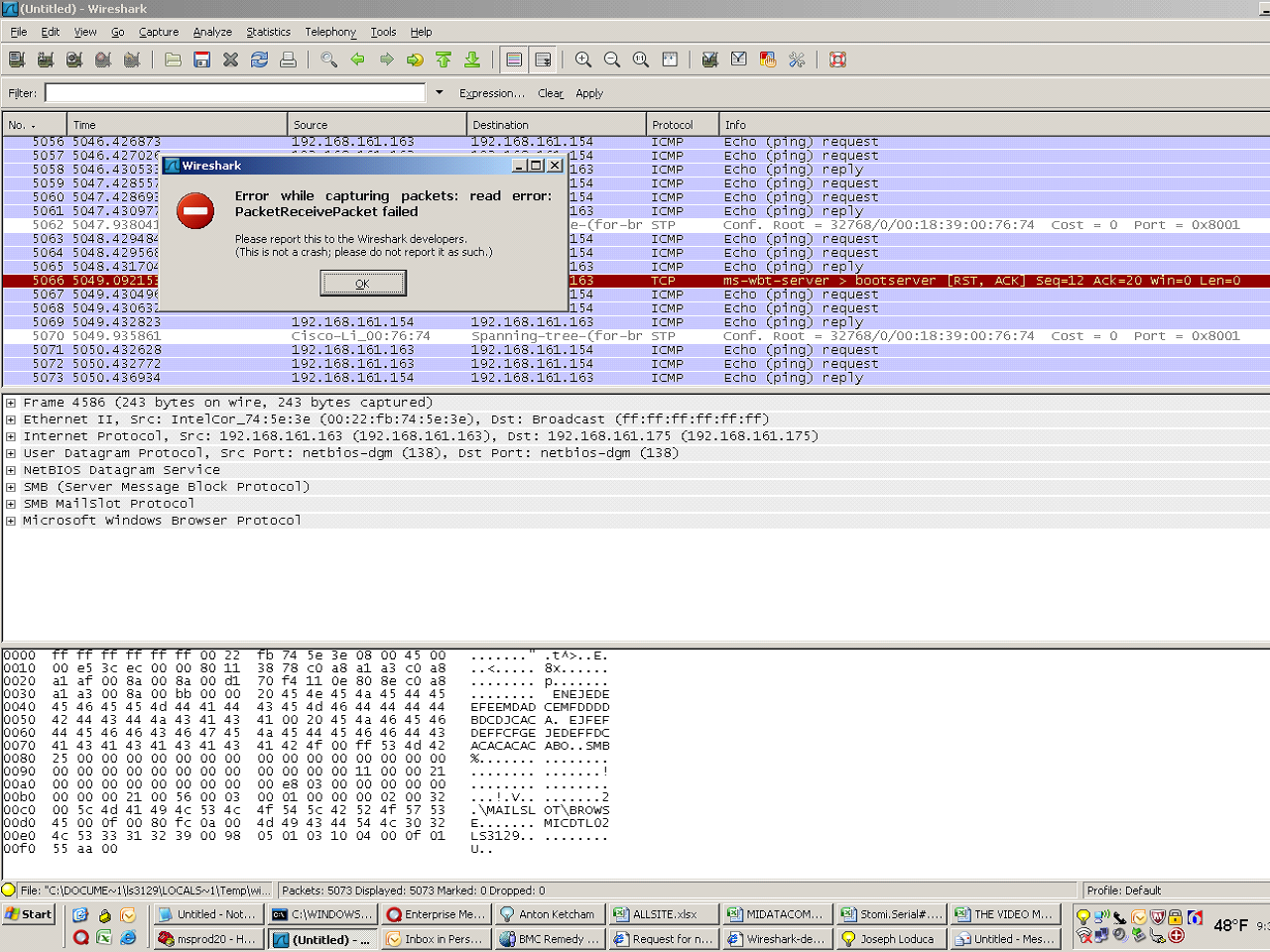This screenshot has width=1270, height=952.
Task: Click Apply filter button
Action: (589, 93)
